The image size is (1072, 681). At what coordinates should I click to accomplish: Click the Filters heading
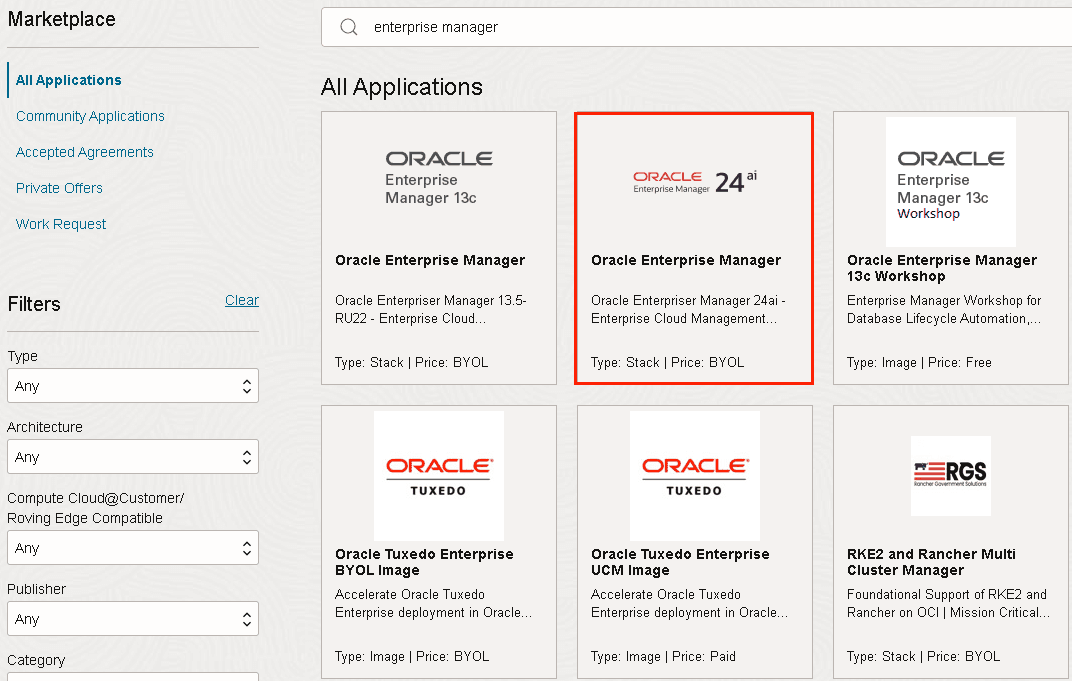coord(34,304)
